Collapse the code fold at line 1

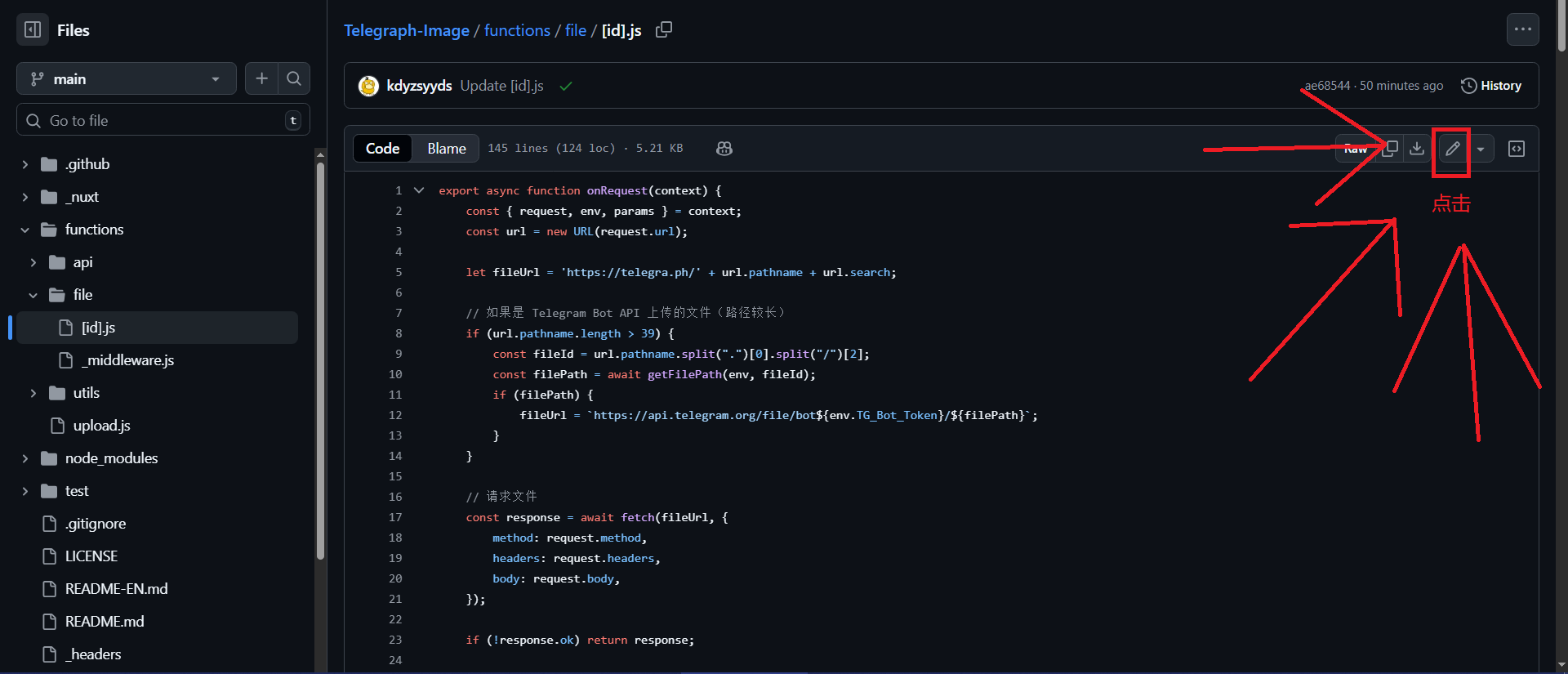coord(419,190)
